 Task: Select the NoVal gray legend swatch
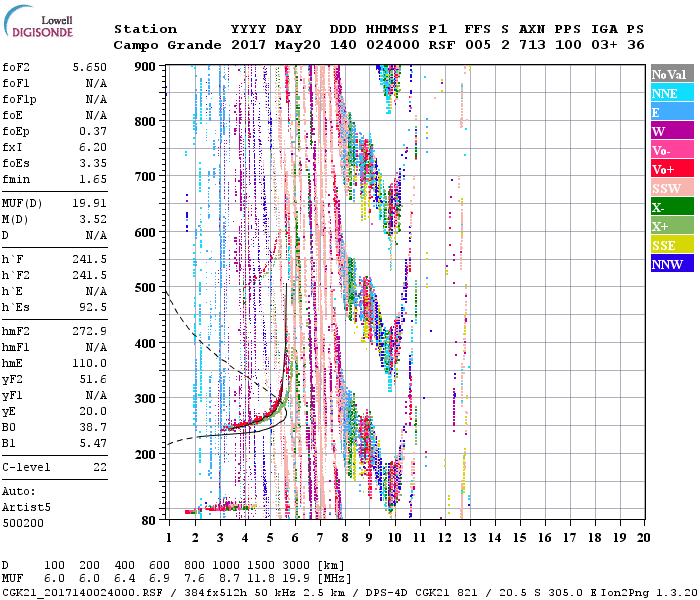click(672, 75)
